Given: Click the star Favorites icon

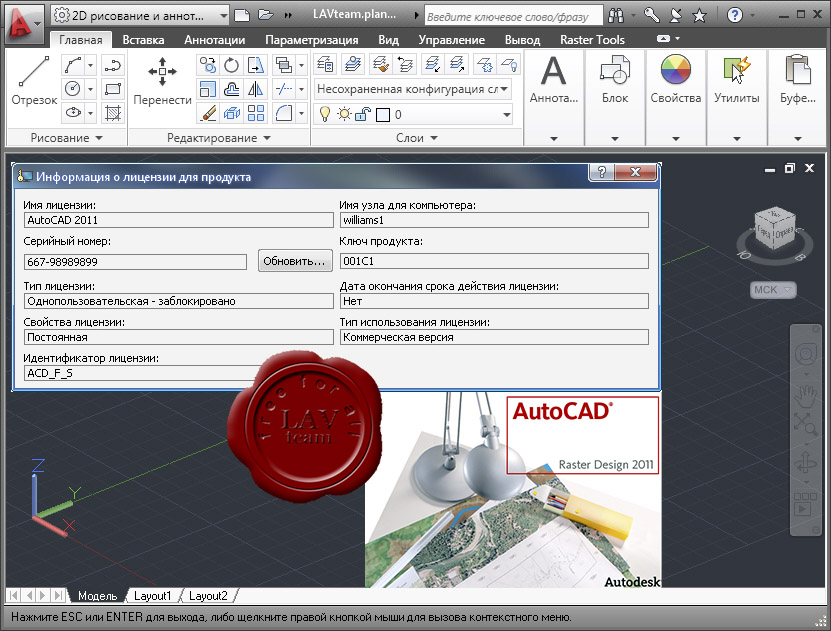Looking at the screenshot, I should pyautogui.click(x=700, y=15).
